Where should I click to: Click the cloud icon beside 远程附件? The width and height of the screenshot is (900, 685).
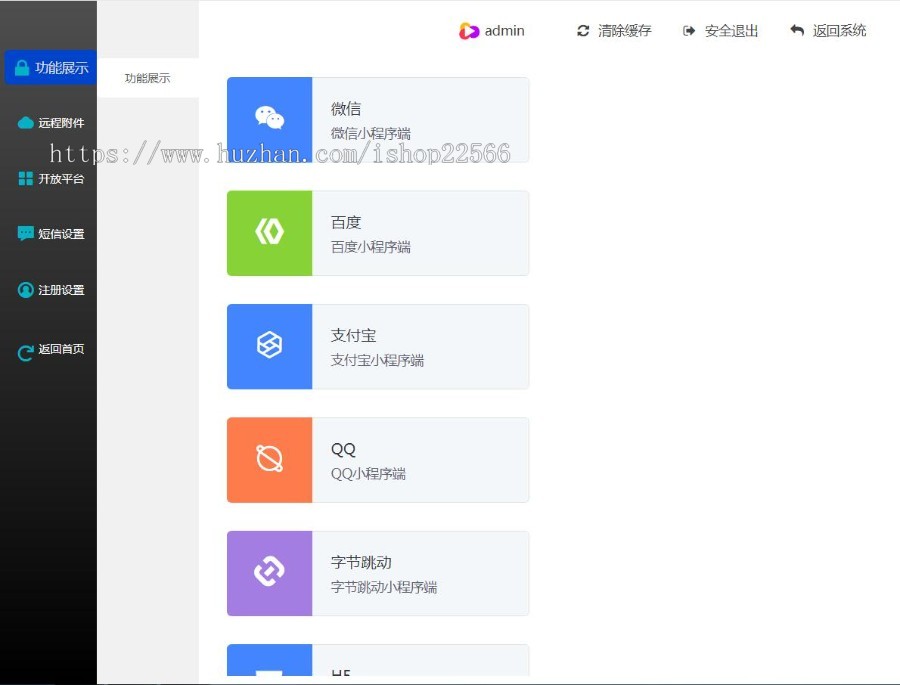(x=25, y=123)
